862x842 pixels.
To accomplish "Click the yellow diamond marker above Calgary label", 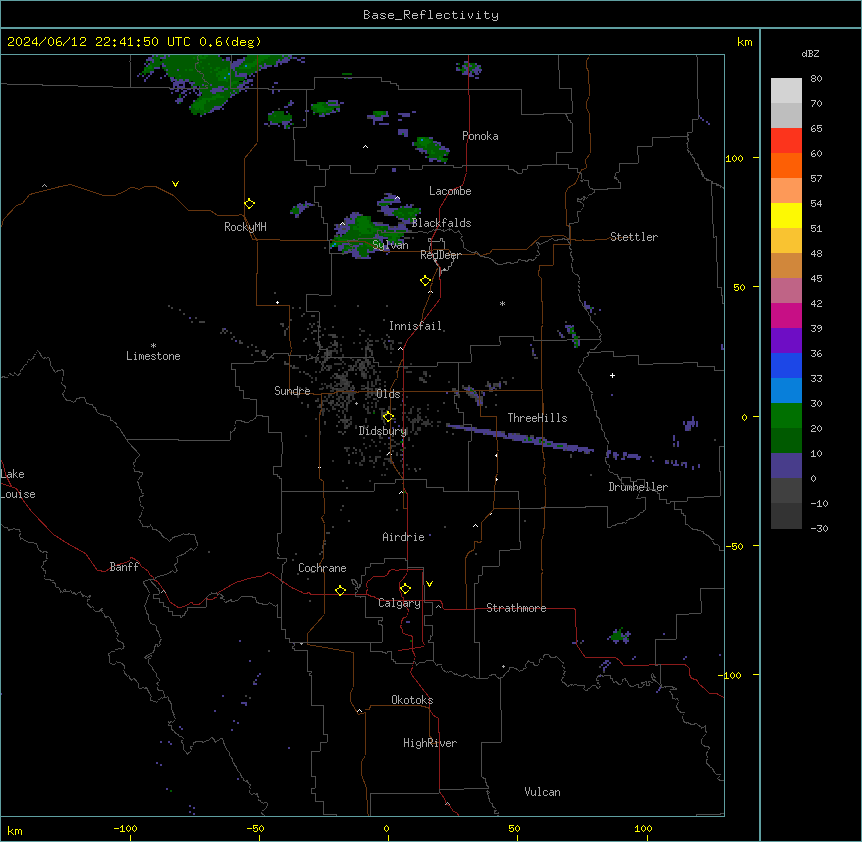I will [405, 589].
